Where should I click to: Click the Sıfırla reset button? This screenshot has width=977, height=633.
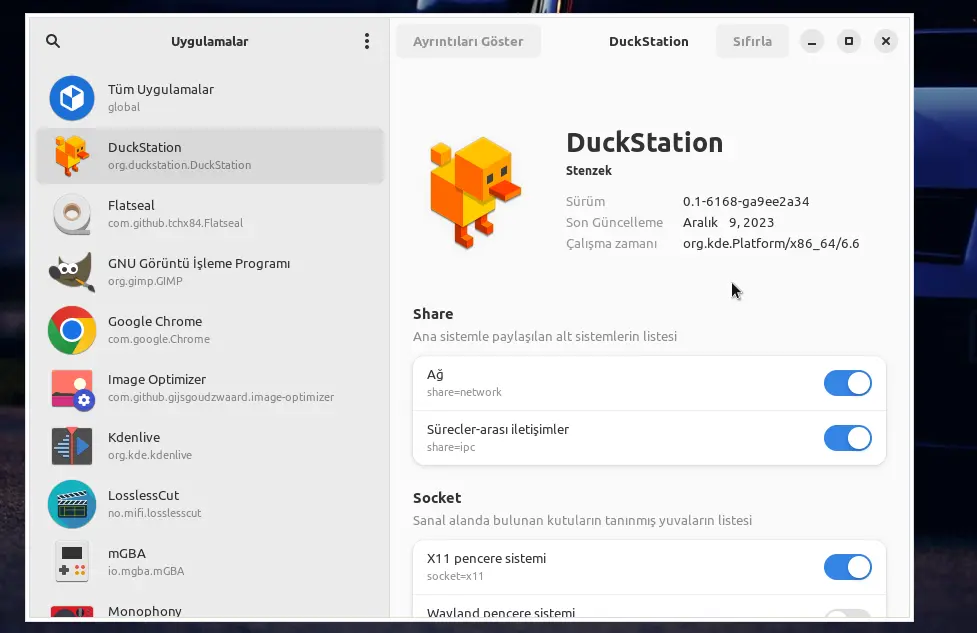coord(752,41)
